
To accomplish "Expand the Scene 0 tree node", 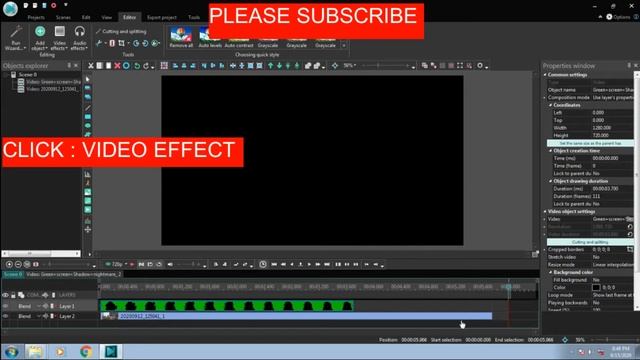I will 5,75.
